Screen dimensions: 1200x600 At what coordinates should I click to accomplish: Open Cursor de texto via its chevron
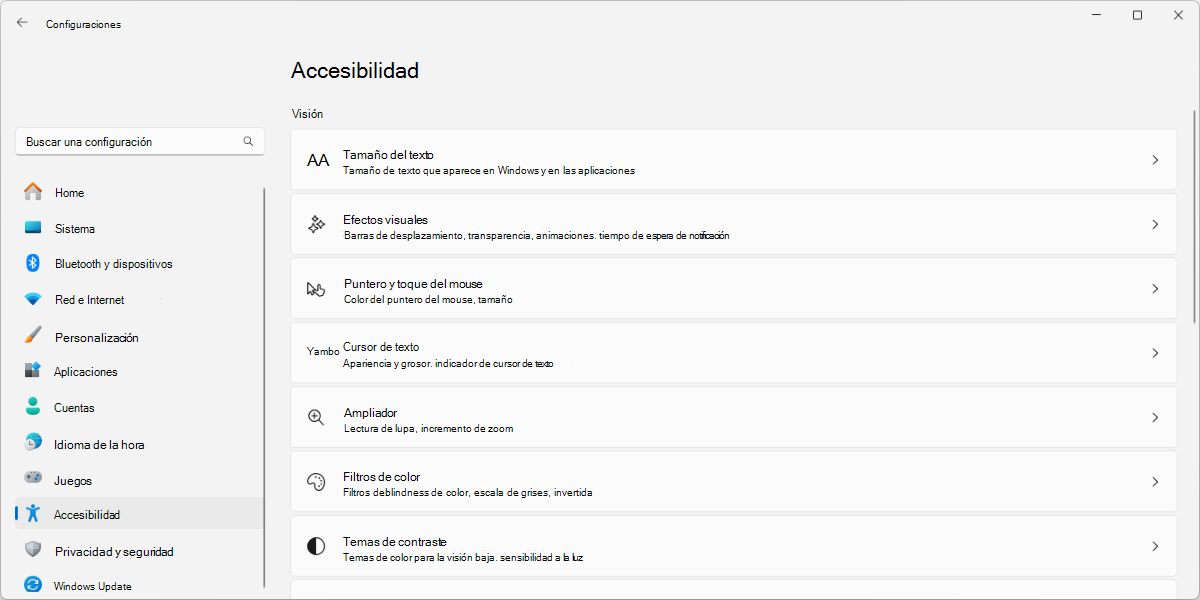(1155, 353)
